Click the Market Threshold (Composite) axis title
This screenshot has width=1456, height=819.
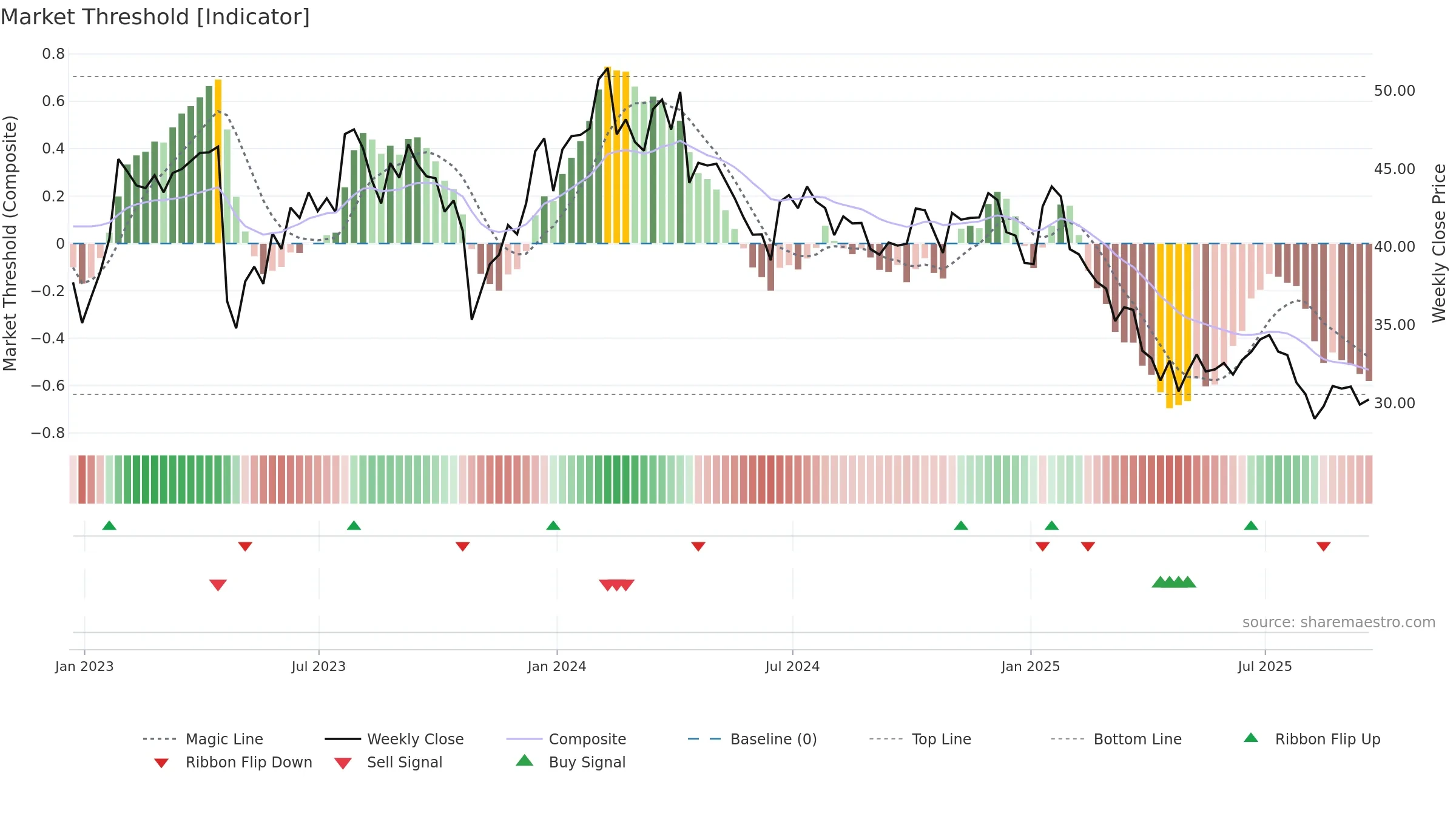click(10, 243)
